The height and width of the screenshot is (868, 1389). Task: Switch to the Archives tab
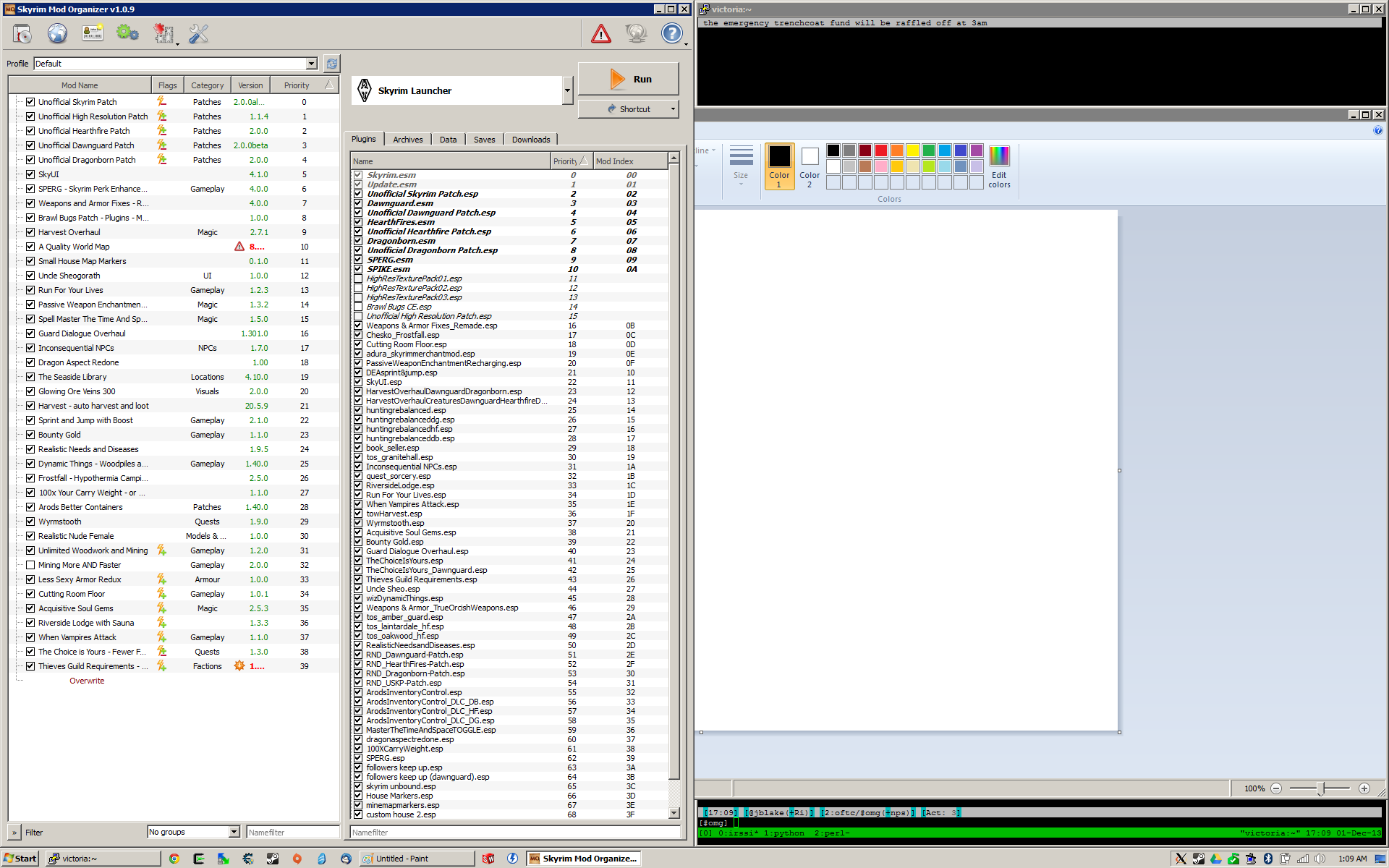click(x=408, y=140)
